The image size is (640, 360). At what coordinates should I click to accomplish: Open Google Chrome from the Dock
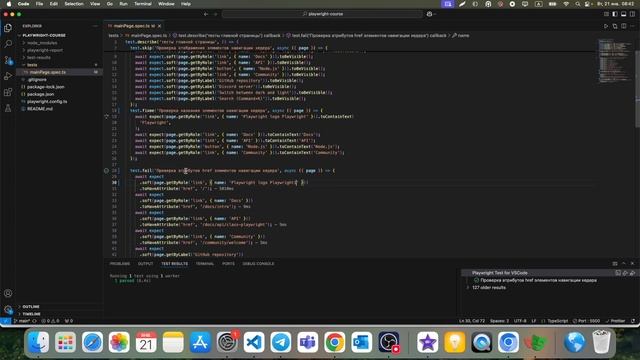pyautogui.click(x=335, y=342)
